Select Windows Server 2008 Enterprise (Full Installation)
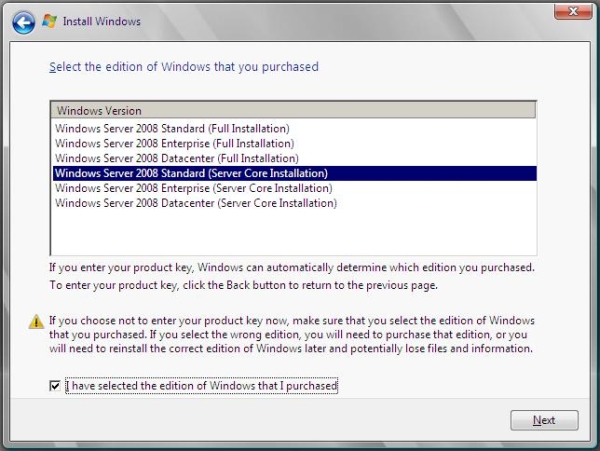Image resolution: width=600 pixels, height=451 pixels. [x=294, y=143]
